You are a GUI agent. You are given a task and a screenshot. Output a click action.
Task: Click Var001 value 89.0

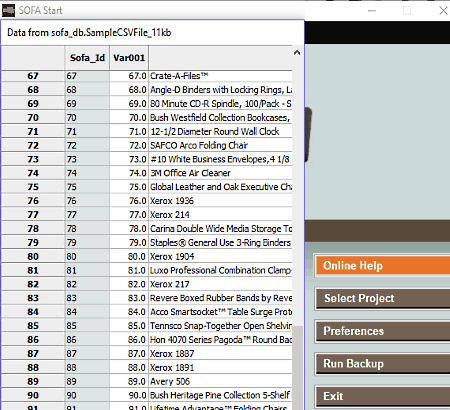(x=129, y=381)
